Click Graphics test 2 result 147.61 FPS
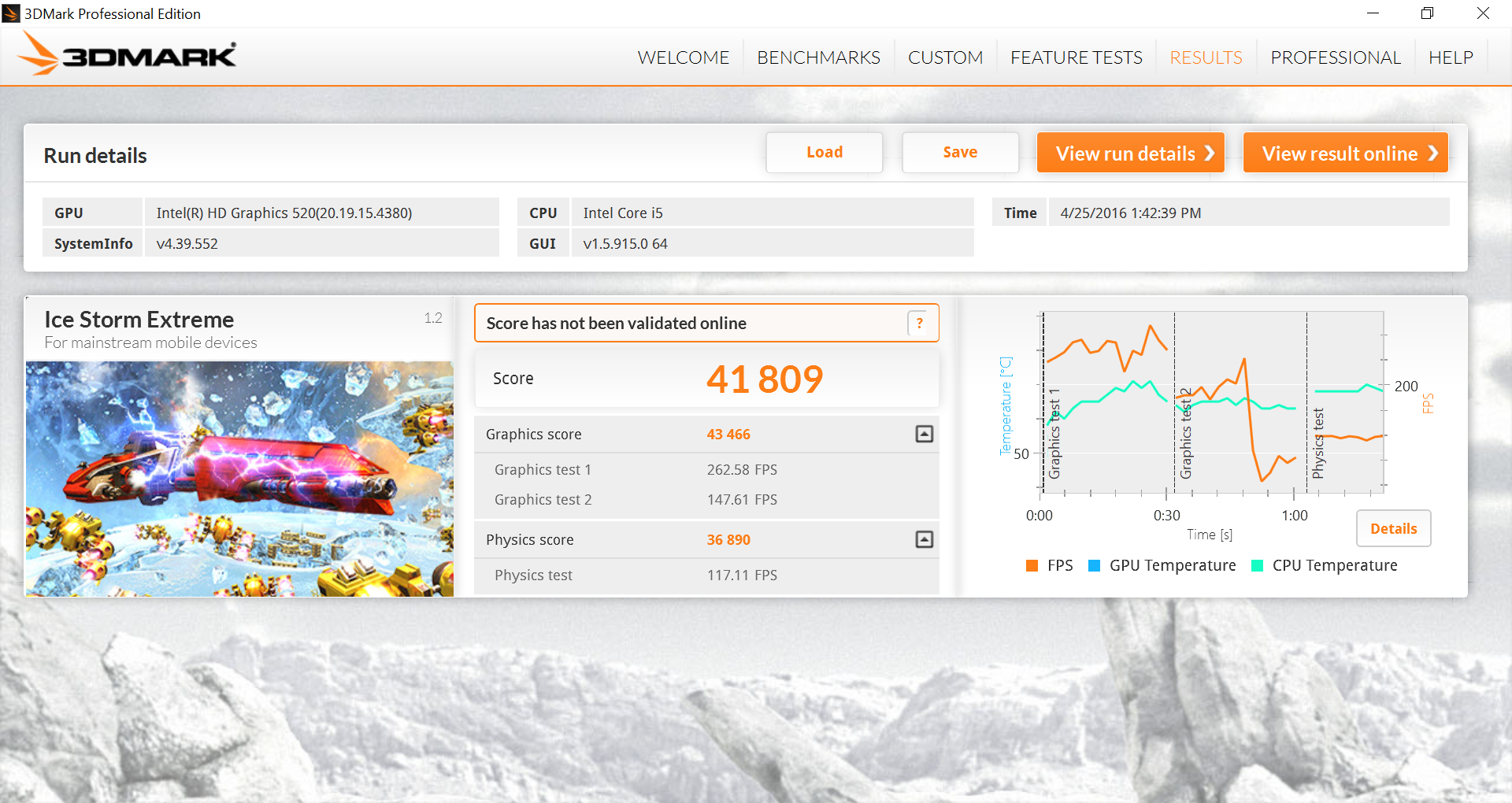1512x803 pixels. 742,499
